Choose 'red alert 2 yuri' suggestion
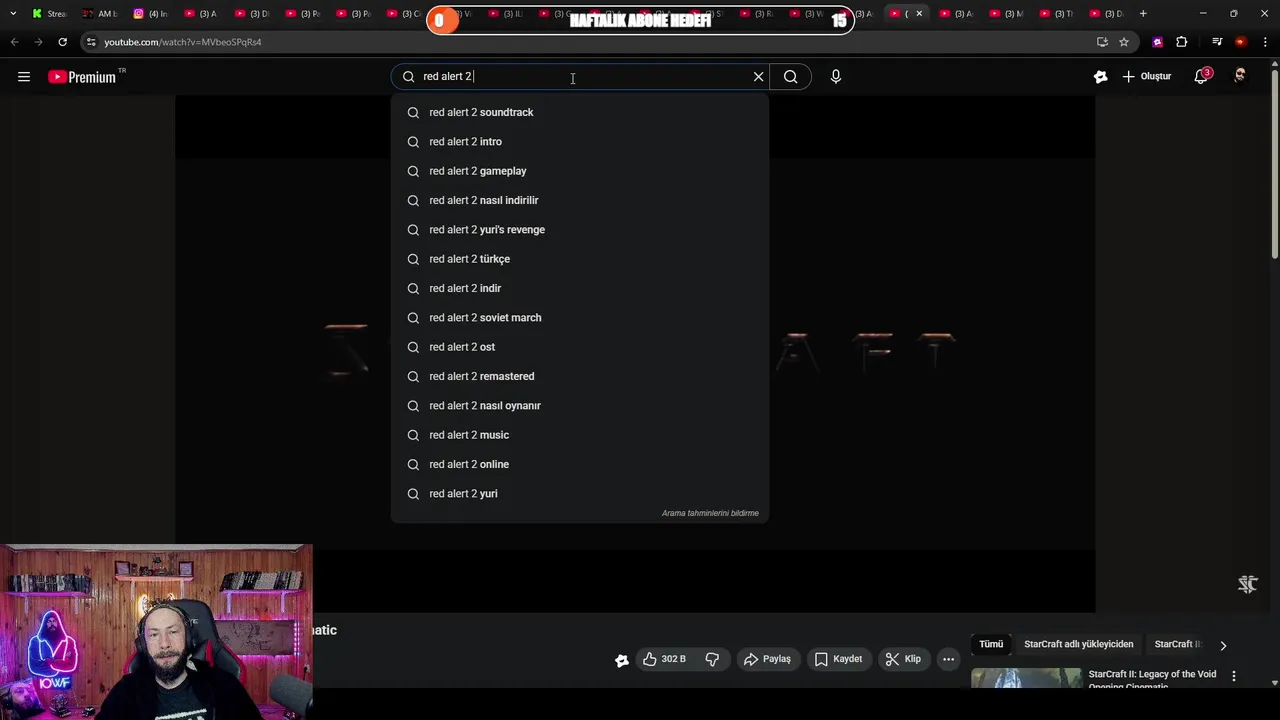Viewport: 1280px width, 720px height. (580, 494)
